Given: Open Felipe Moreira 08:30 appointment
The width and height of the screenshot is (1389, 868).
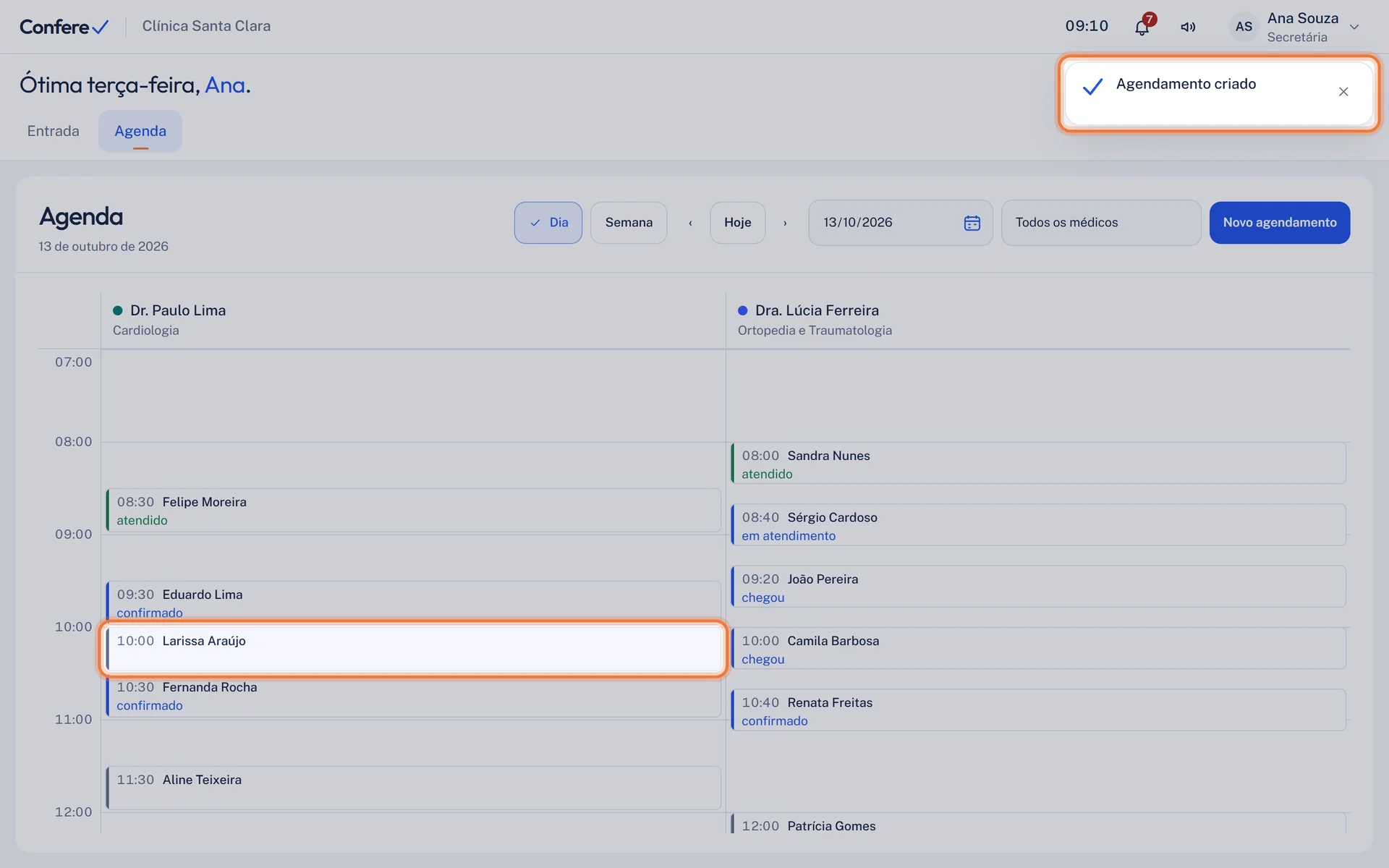Looking at the screenshot, I should point(414,511).
